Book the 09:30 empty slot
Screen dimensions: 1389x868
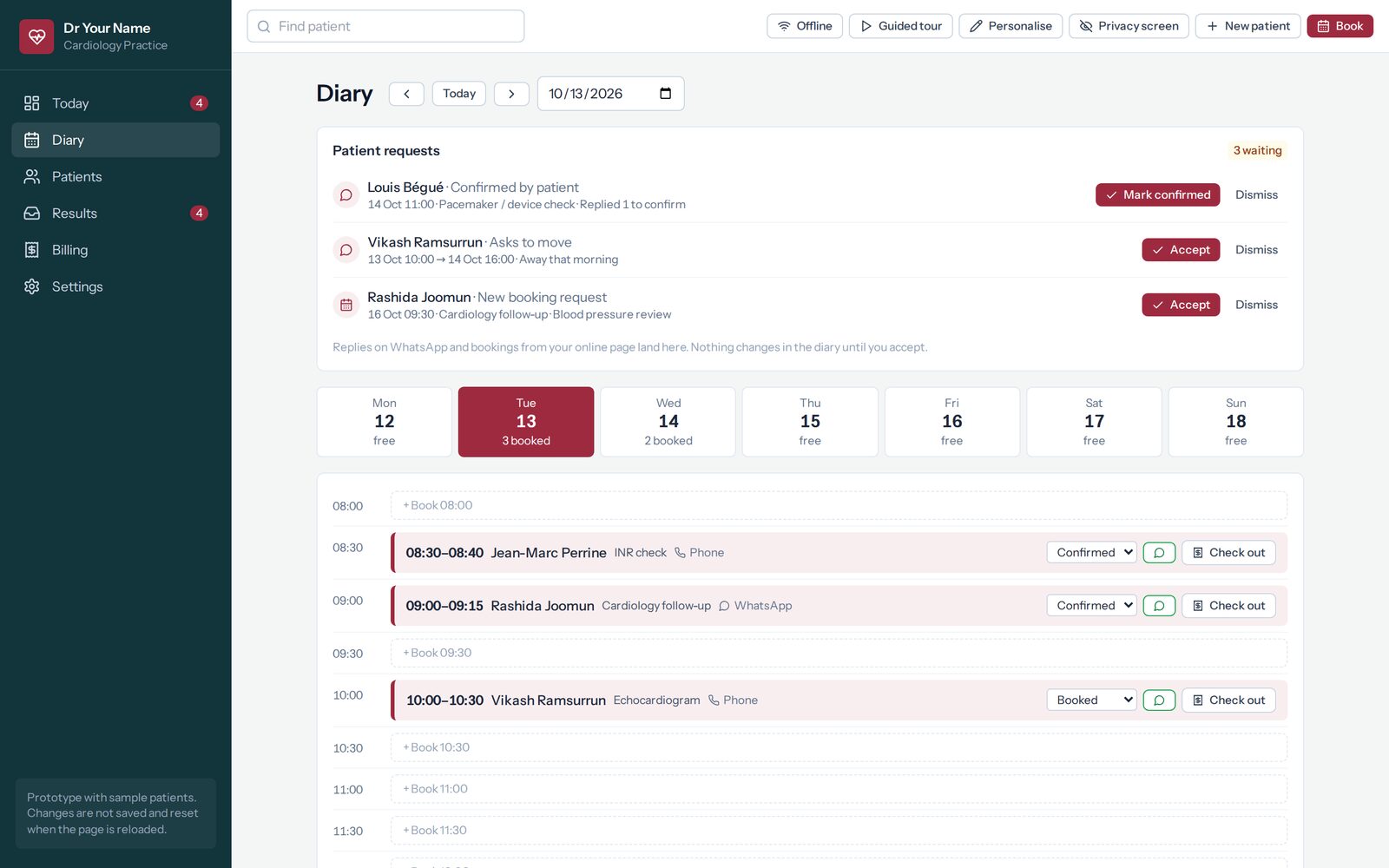click(839, 654)
